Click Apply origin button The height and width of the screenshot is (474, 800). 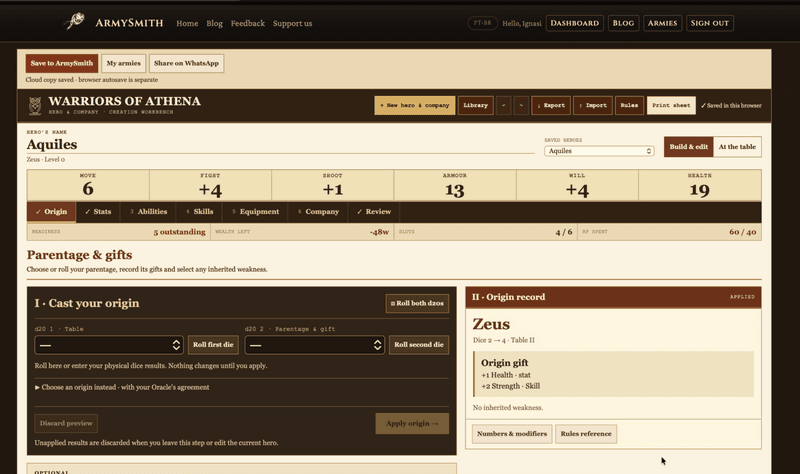412,423
